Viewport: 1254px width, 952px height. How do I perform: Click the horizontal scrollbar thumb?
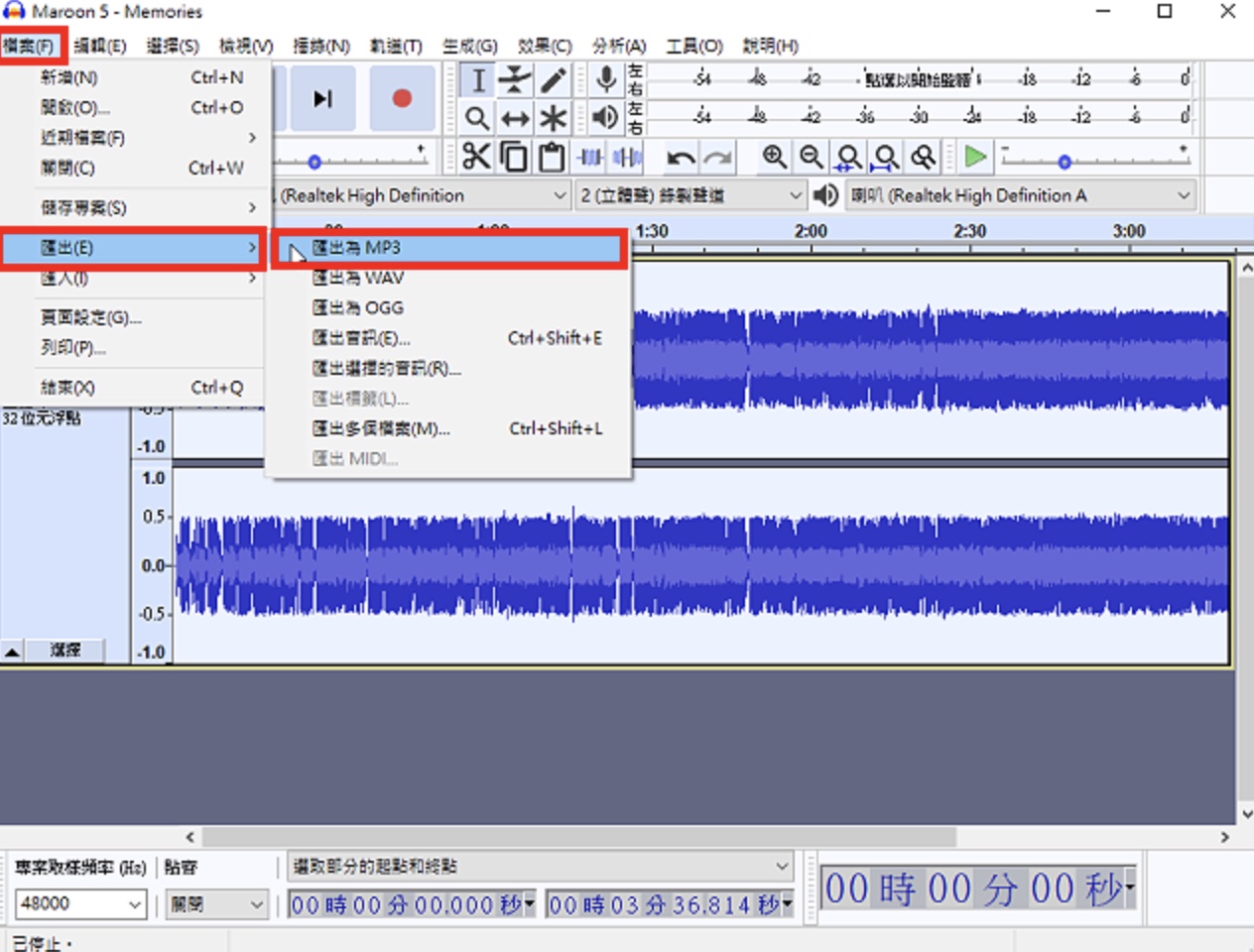point(580,837)
